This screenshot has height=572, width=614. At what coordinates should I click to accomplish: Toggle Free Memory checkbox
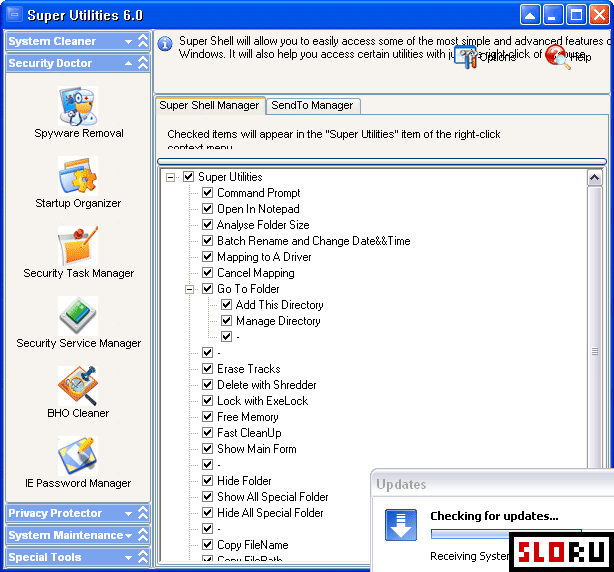208,417
